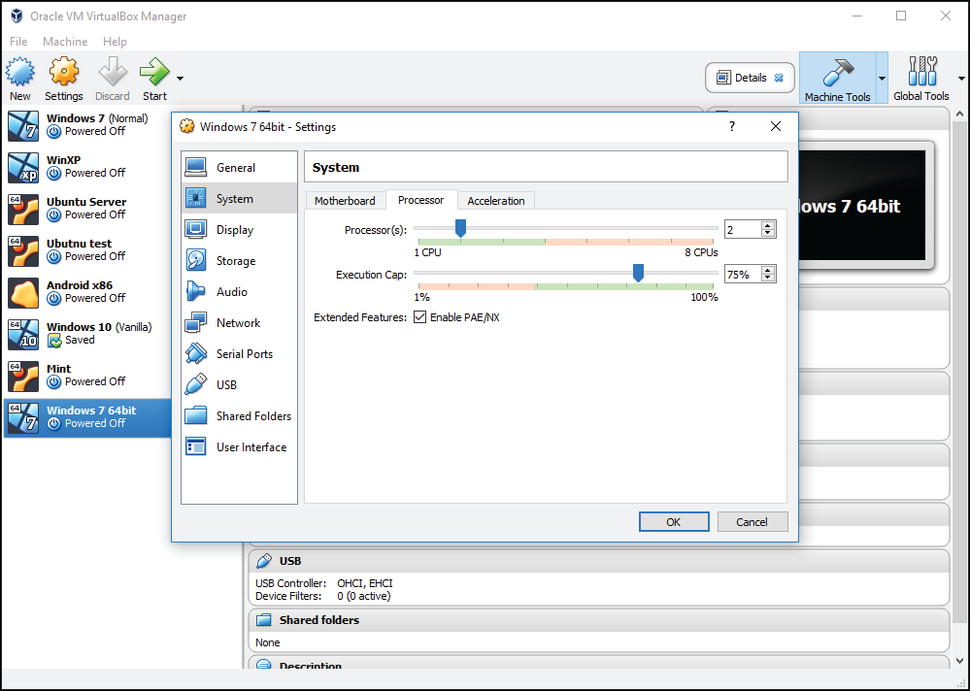The image size is (970, 691).
Task: Select the Ubuntu Server virtual machine
Action: [x=85, y=208]
